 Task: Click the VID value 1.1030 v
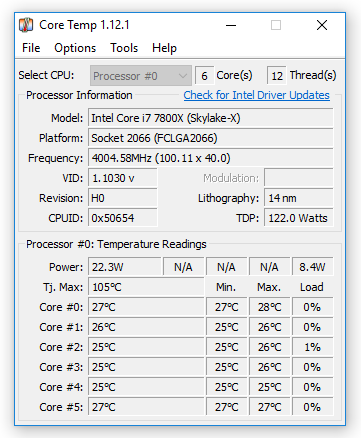123,178
